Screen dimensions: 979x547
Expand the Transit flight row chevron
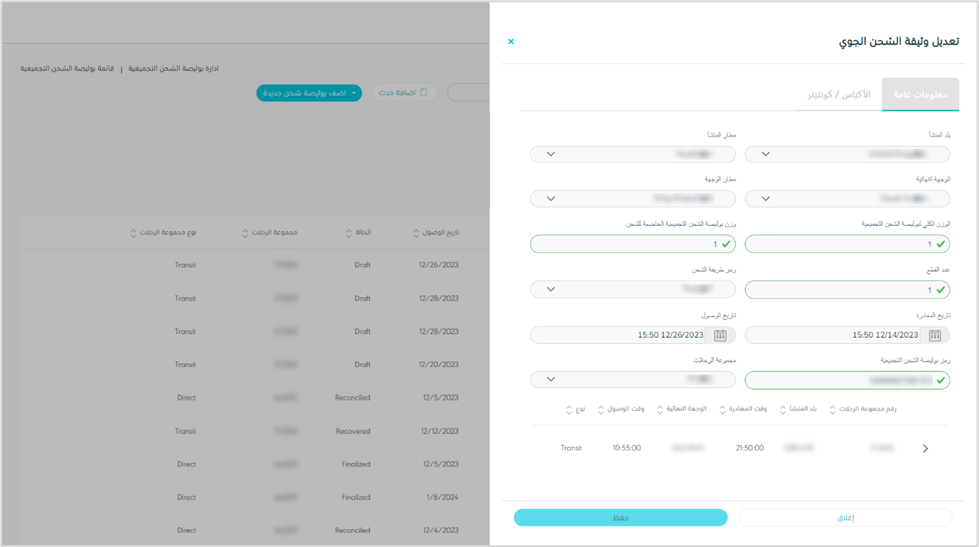[925, 449]
